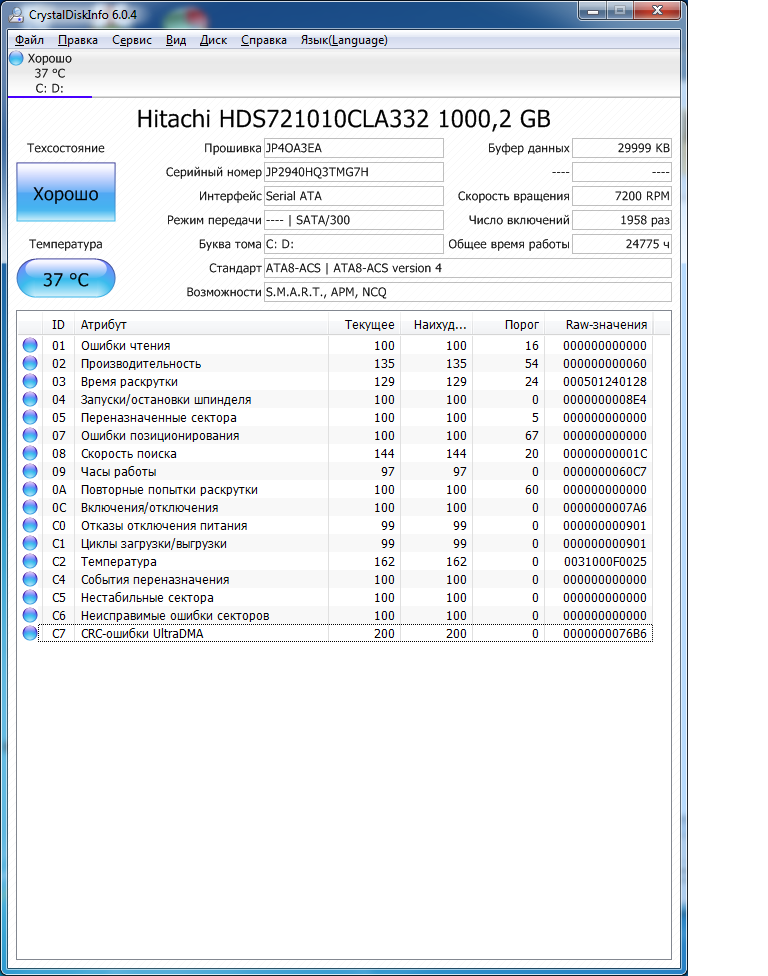Open the Правка menu
This screenshot has width=768, height=976.
point(78,40)
